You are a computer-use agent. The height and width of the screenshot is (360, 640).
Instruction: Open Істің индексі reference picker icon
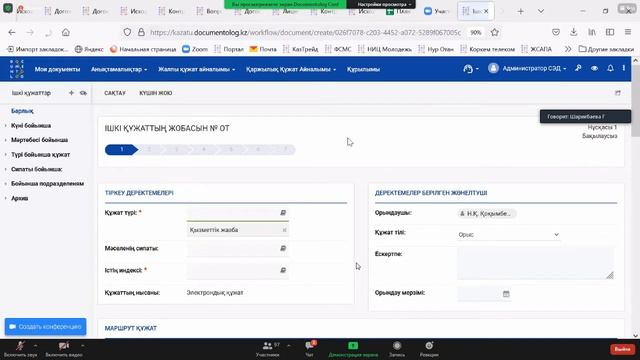(x=283, y=270)
